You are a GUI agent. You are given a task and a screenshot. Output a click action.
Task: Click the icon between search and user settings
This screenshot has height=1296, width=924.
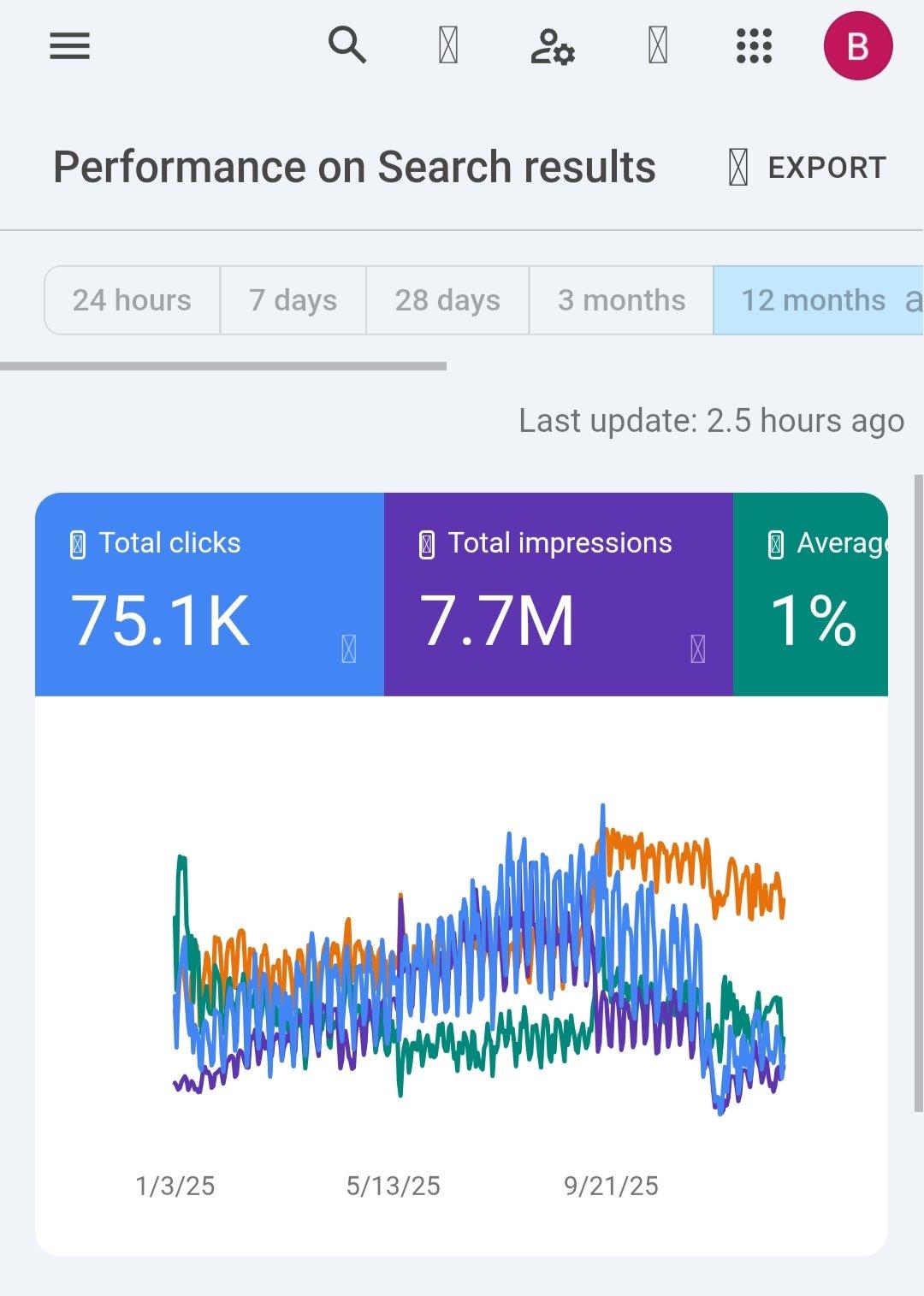click(x=448, y=46)
